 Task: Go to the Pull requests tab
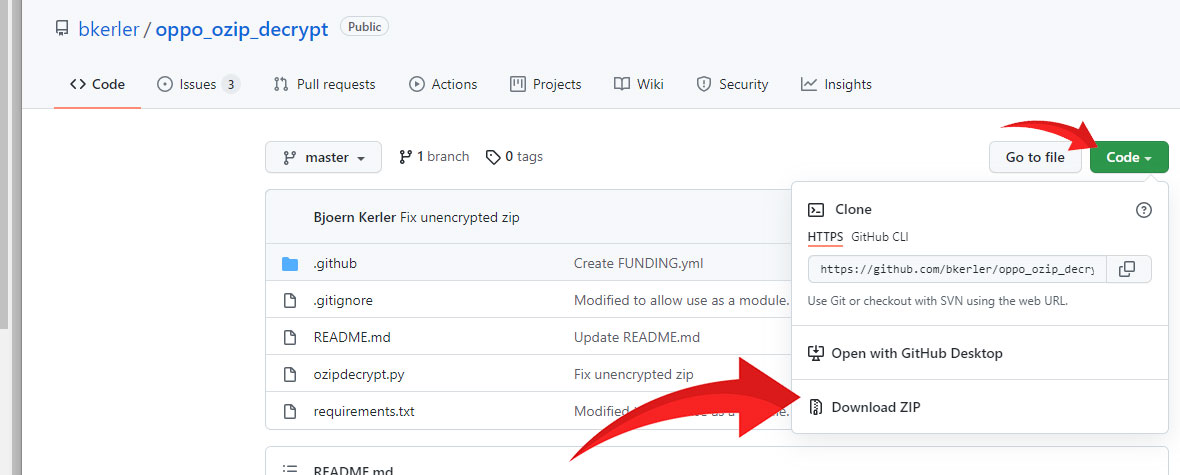pos(324,84)
